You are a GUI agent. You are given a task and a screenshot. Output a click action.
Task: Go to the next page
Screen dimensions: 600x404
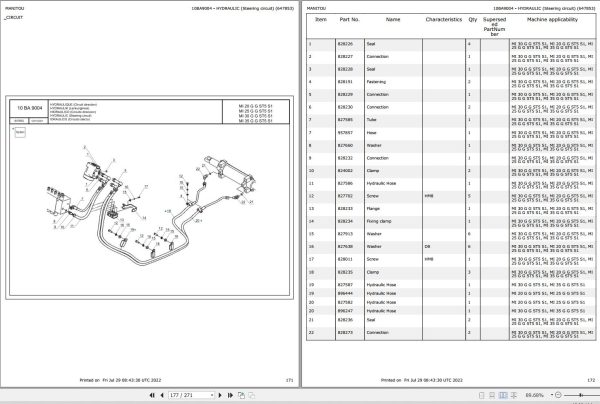220,395
